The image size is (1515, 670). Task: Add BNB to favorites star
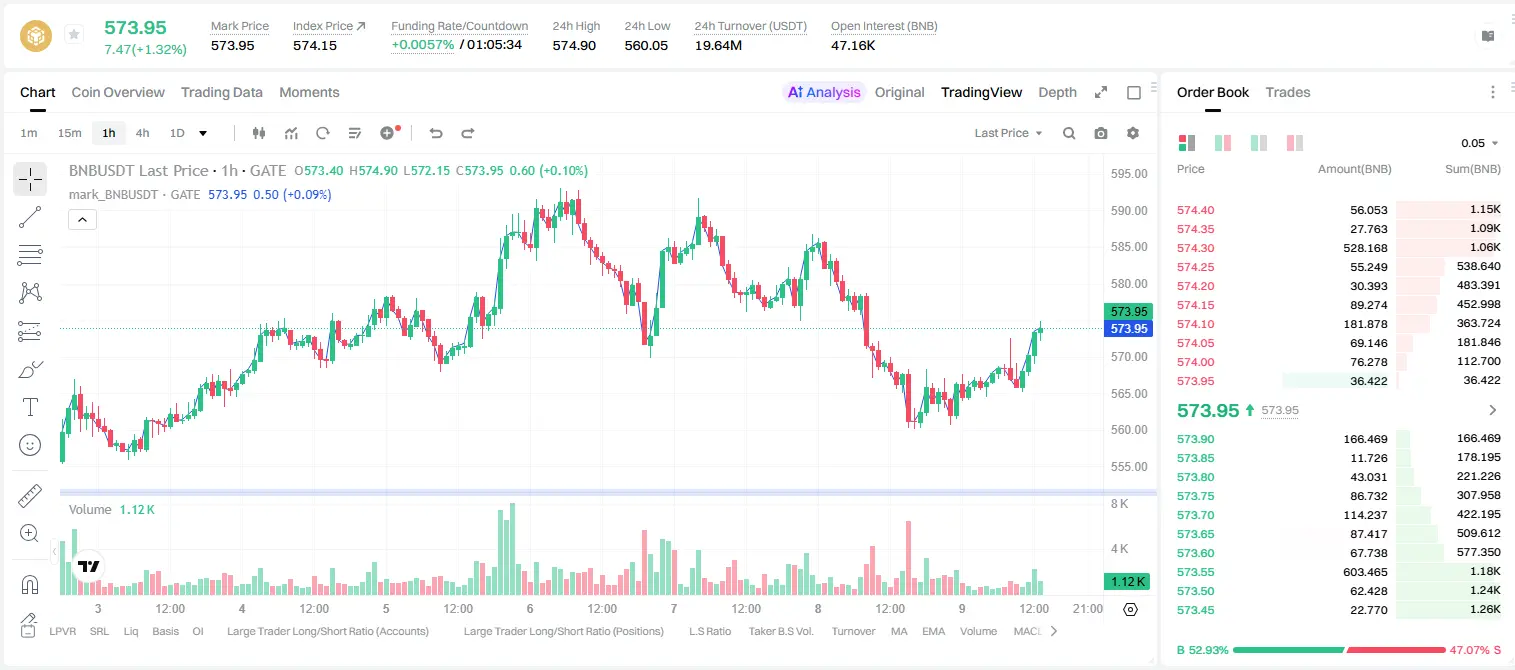click(74, 35)
